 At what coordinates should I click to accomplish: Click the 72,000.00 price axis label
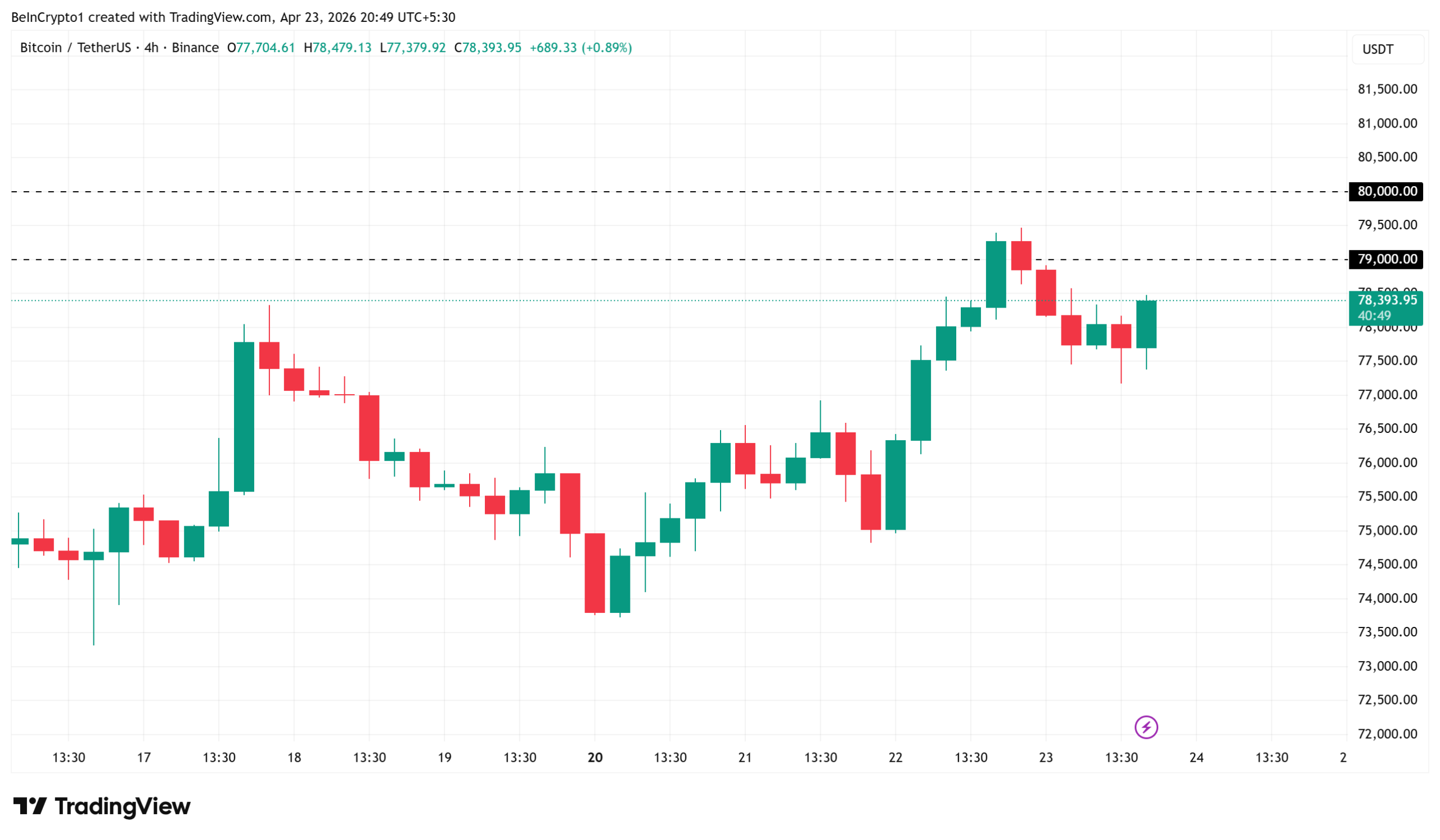1387,734
